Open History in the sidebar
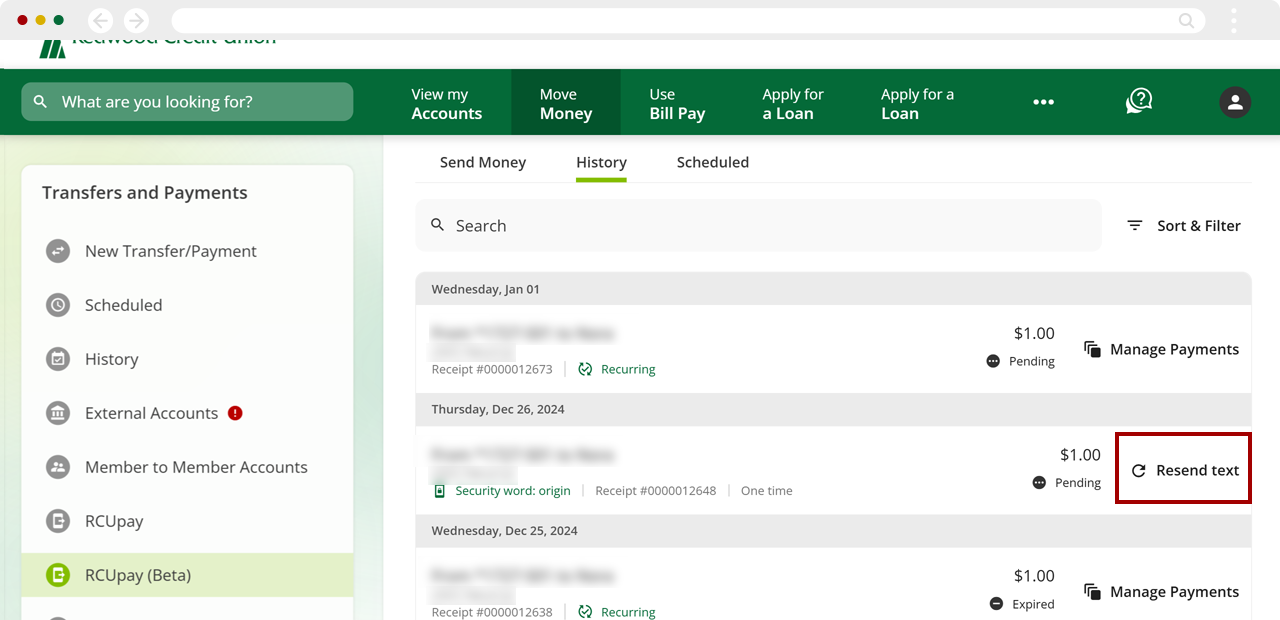The height and width of the screenshot is (620, 1280). coord(111,359)
